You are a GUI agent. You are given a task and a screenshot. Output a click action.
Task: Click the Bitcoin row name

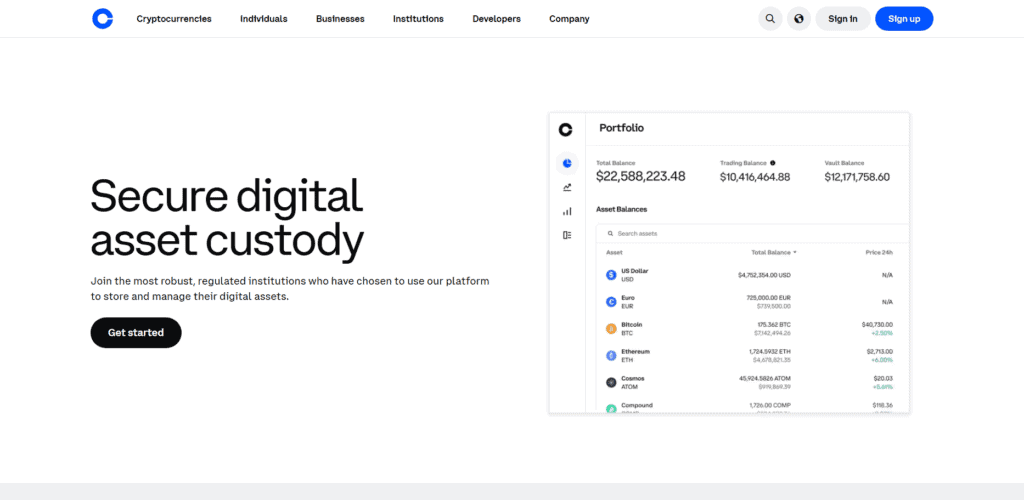632,324
